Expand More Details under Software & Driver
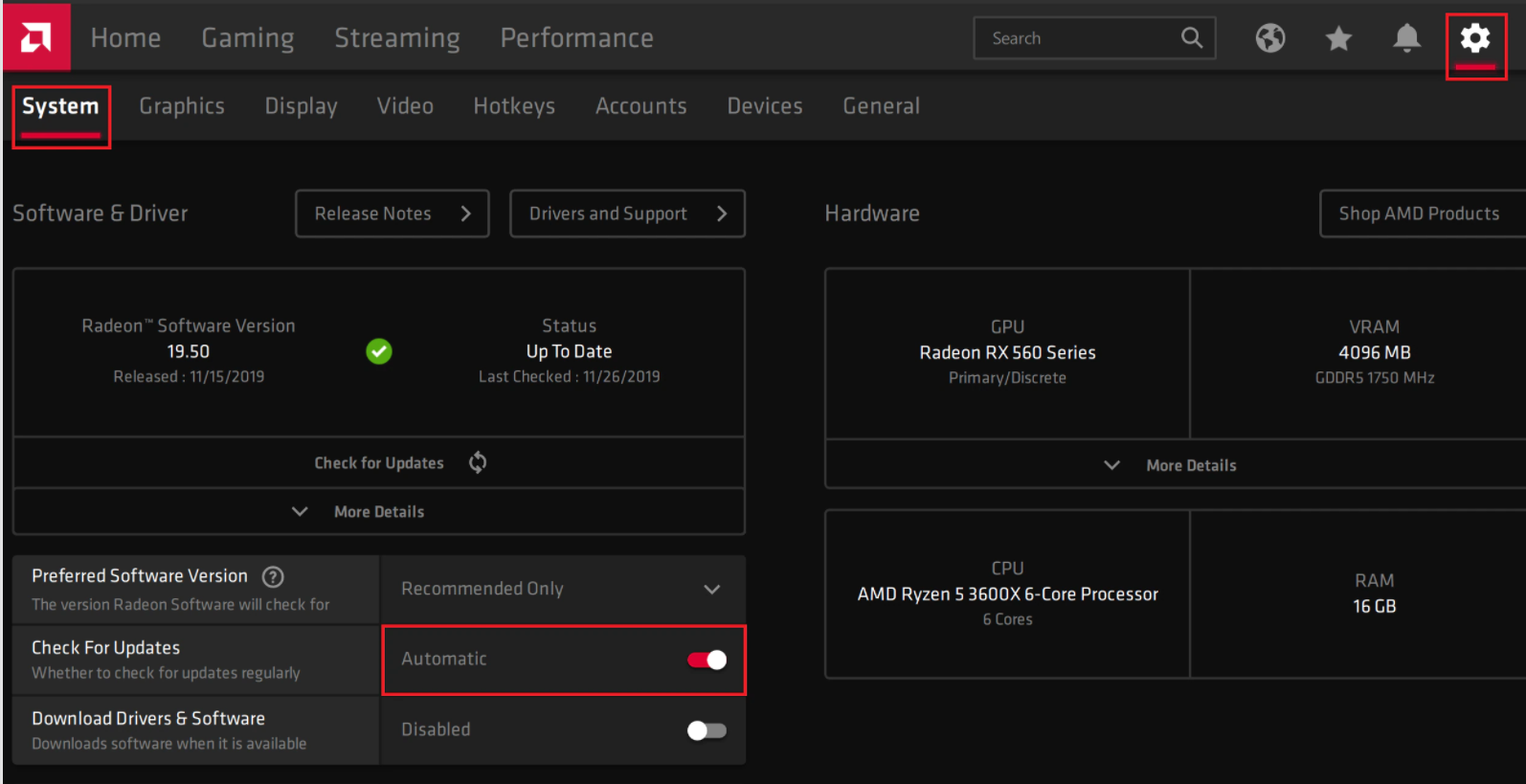This screenshot has height=784, width=1526. (x=378, y=512)
